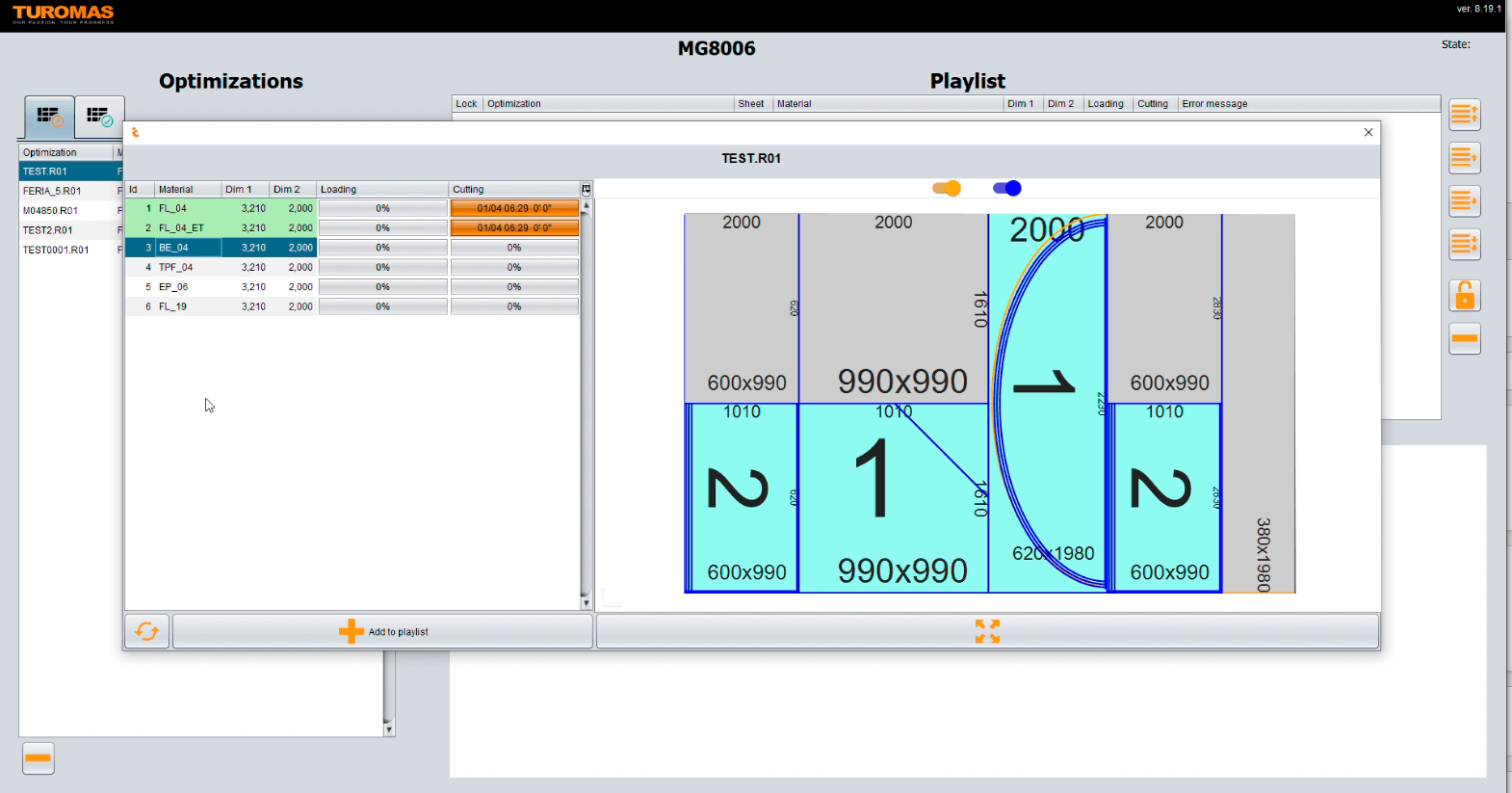Viewport: 1512px width, 793px height.
Task: Click the Add to playlist button
Action: click(x=383, y=632)
